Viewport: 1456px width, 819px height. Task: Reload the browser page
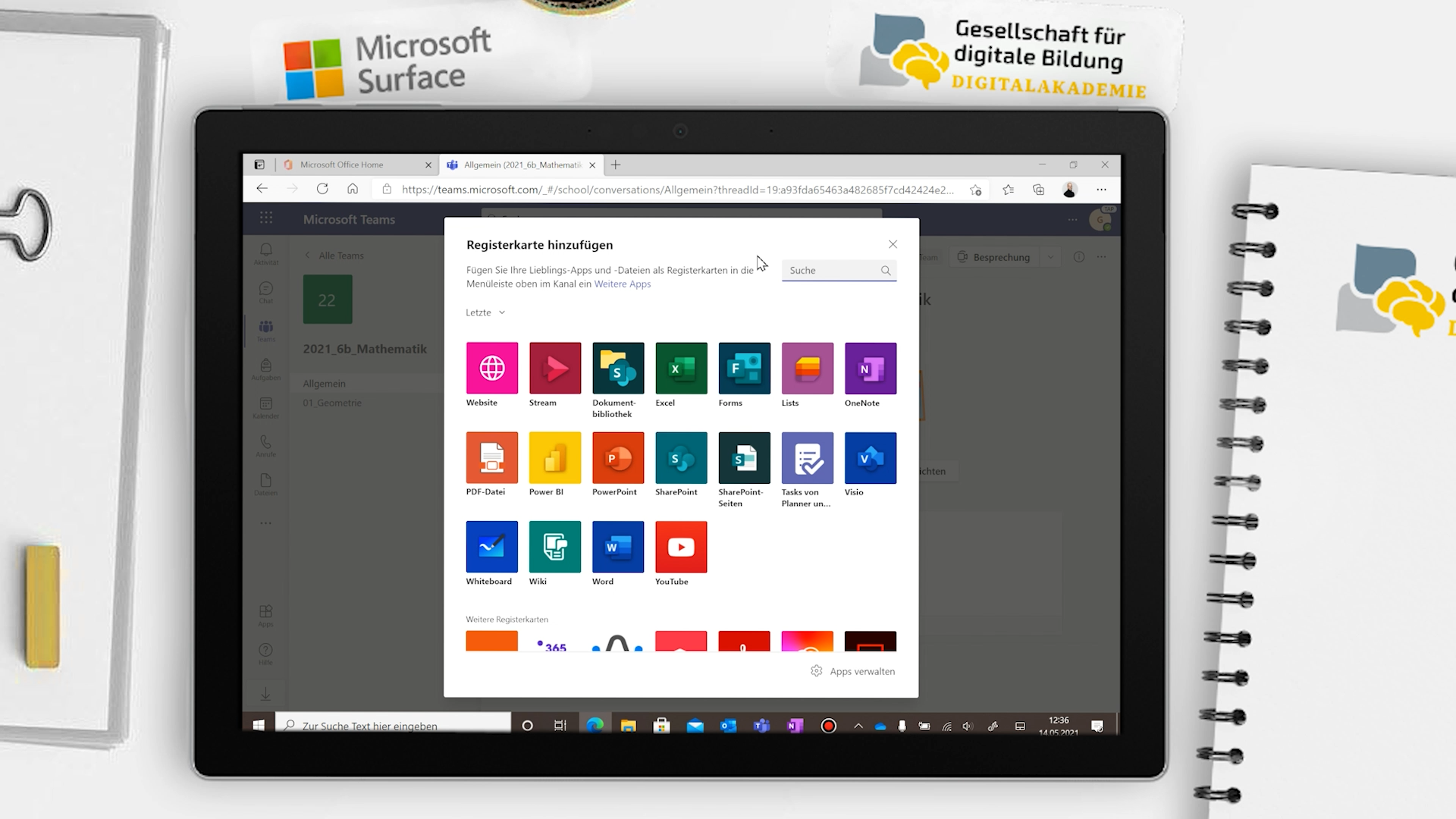(x=322, y=189)
